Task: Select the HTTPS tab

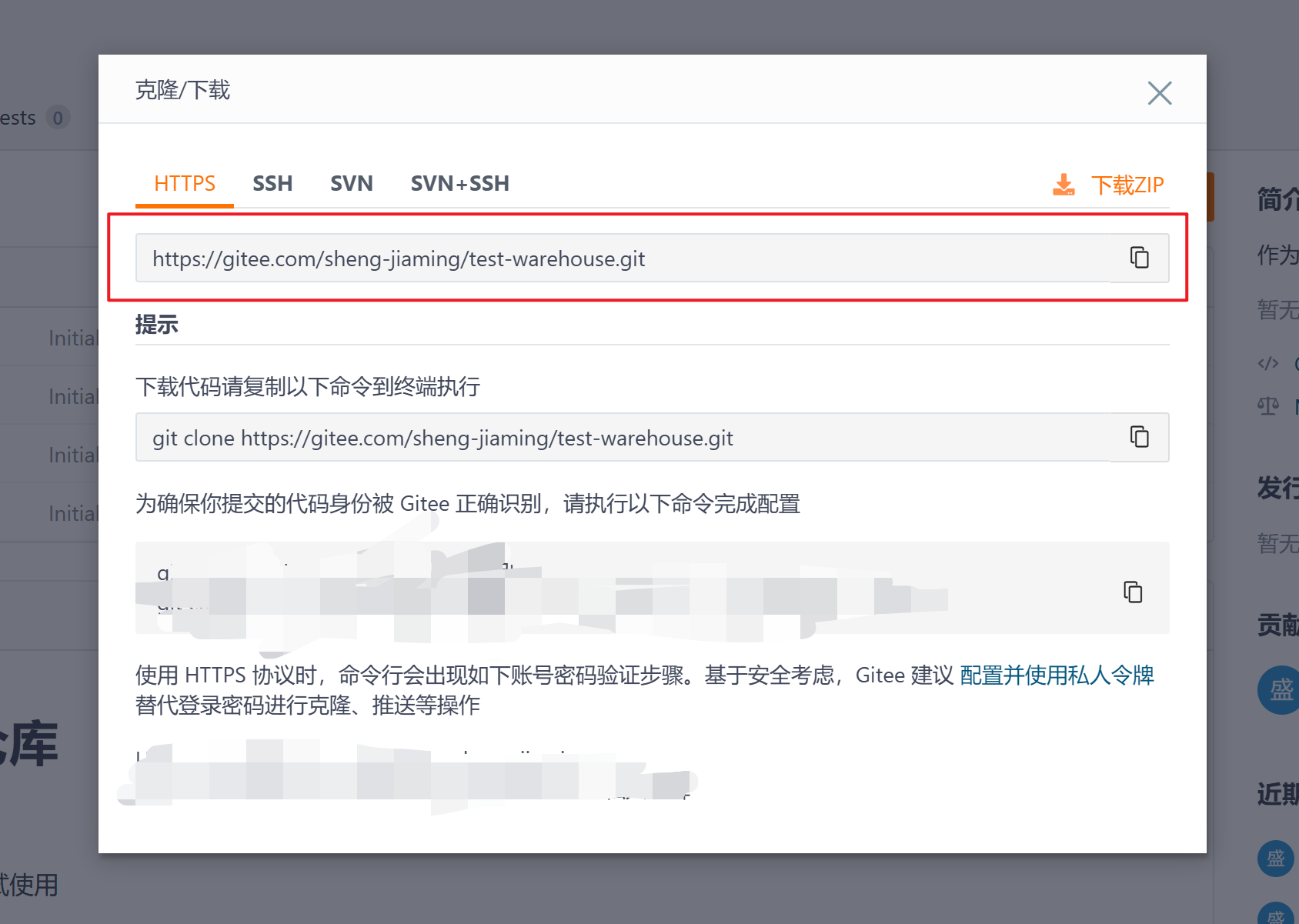Action: click(185, 184)
